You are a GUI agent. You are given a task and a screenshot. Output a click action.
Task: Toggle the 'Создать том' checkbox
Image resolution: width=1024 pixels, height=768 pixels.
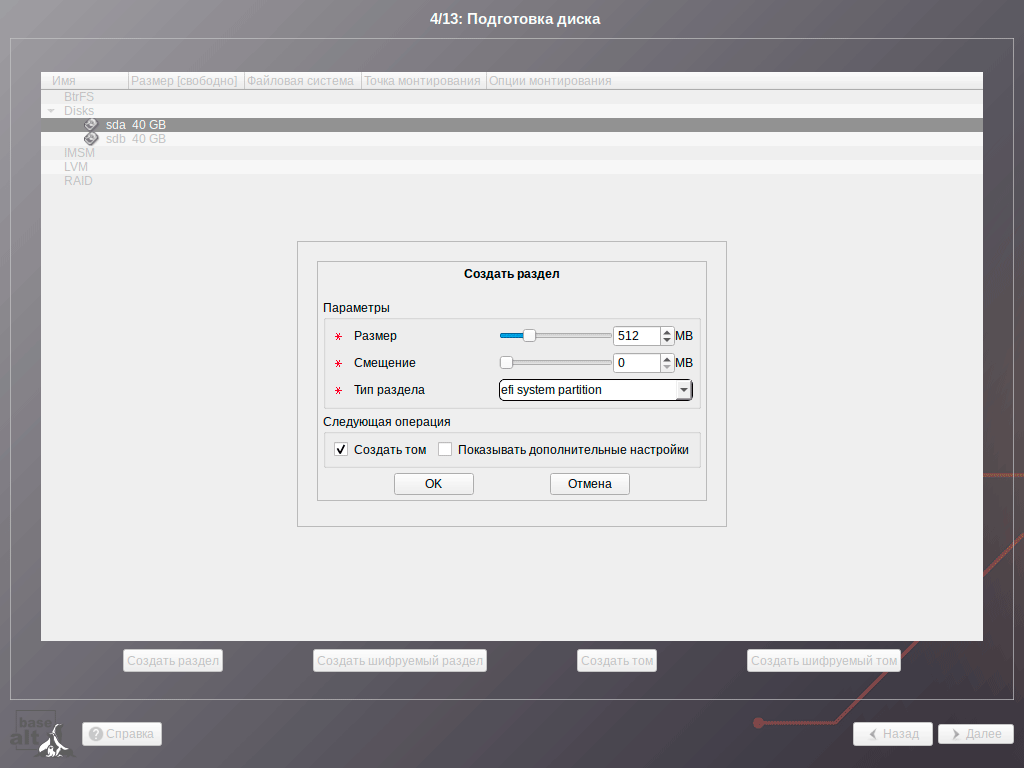pos(341,449)
